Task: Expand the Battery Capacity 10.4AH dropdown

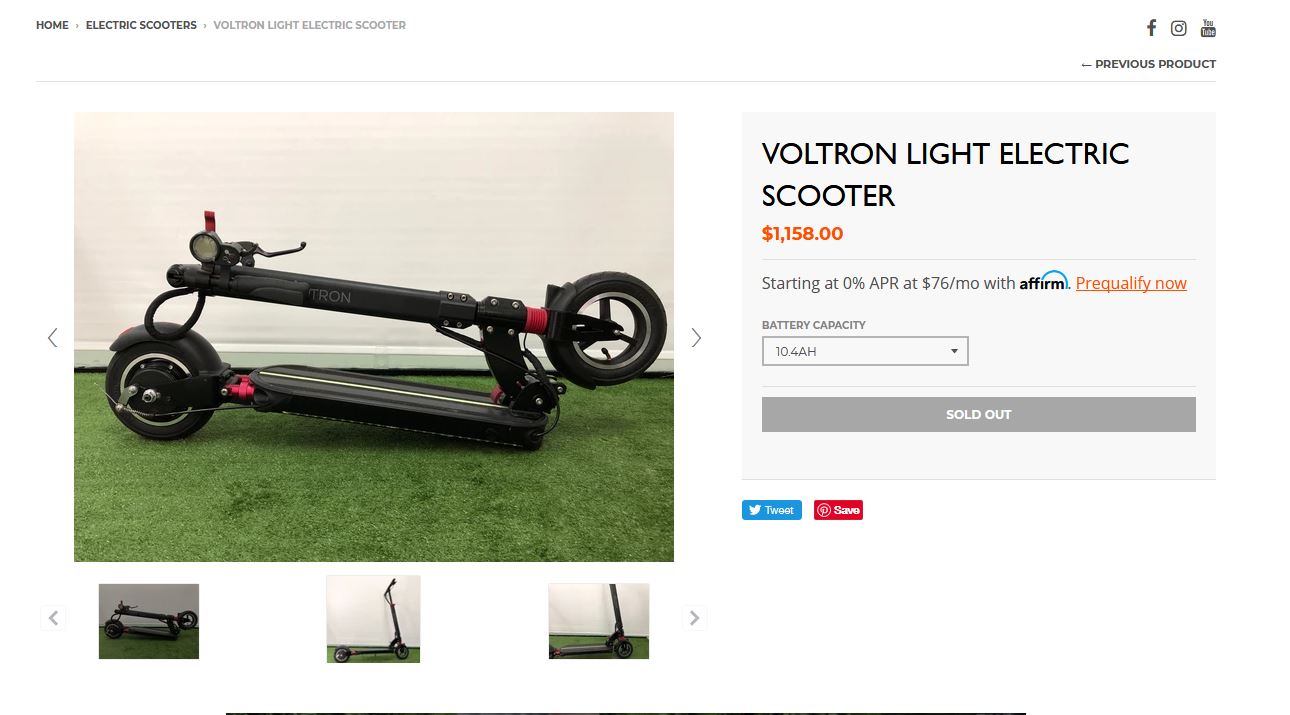Action: pyautogui.click(x=865, y=351)
